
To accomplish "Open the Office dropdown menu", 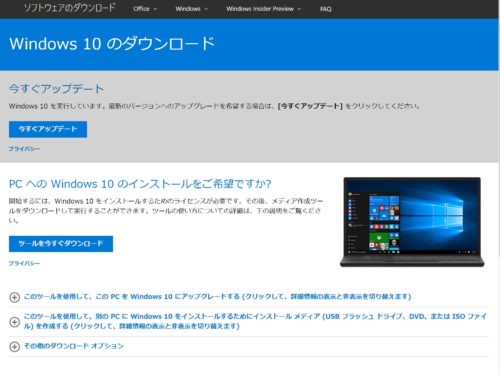I will point(145,9).
